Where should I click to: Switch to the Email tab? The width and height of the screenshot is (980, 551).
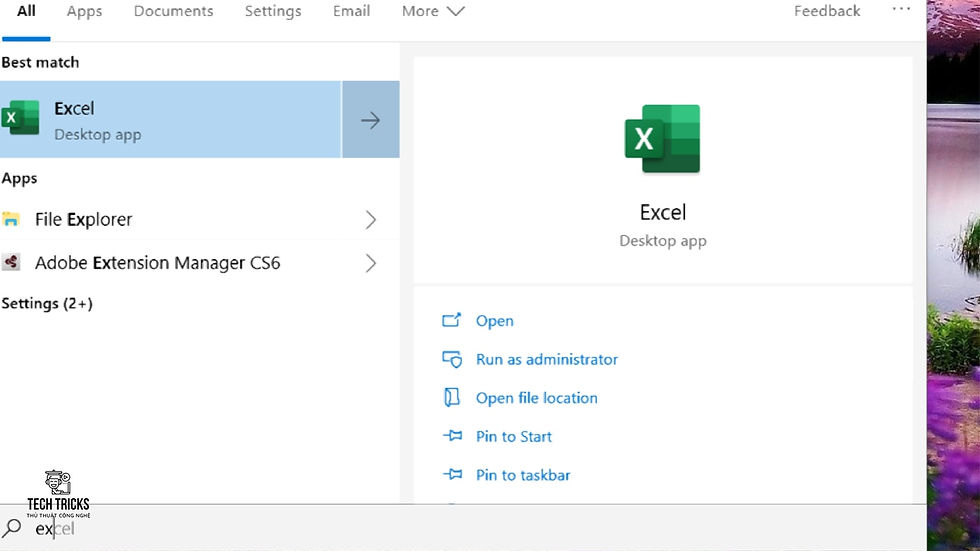(x=351, y=11)
